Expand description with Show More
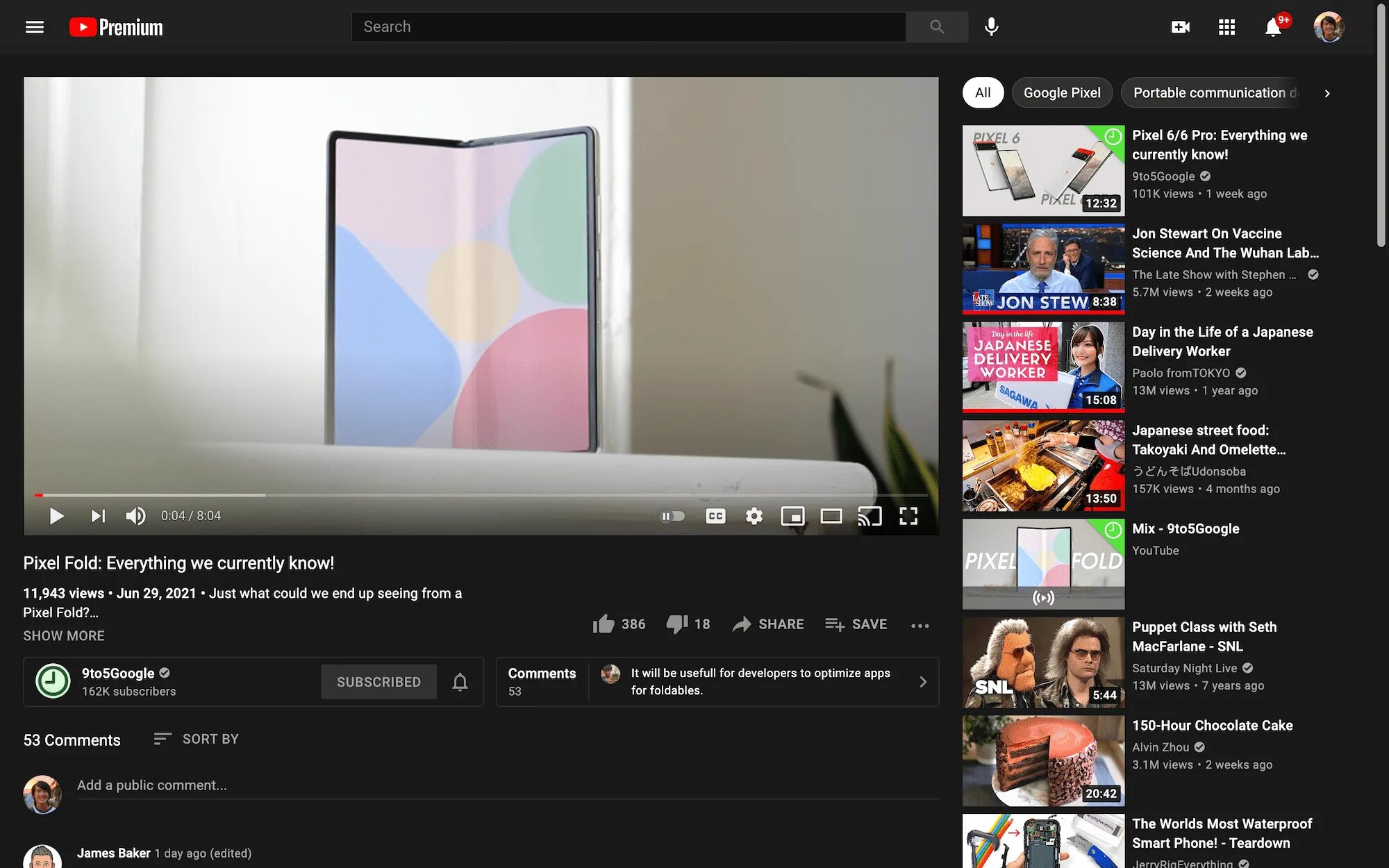 pyautogui.click(x=64, y=635)
